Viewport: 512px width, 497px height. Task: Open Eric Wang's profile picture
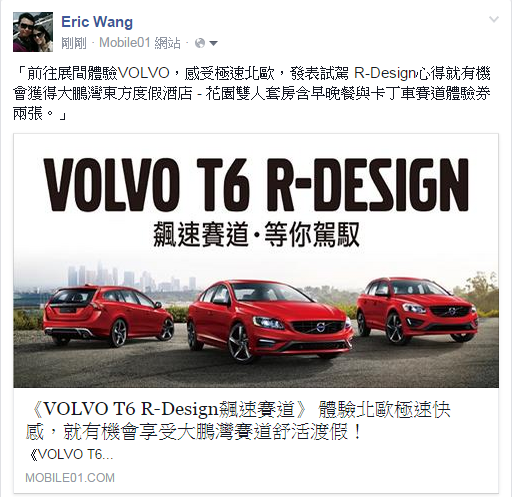33,32
